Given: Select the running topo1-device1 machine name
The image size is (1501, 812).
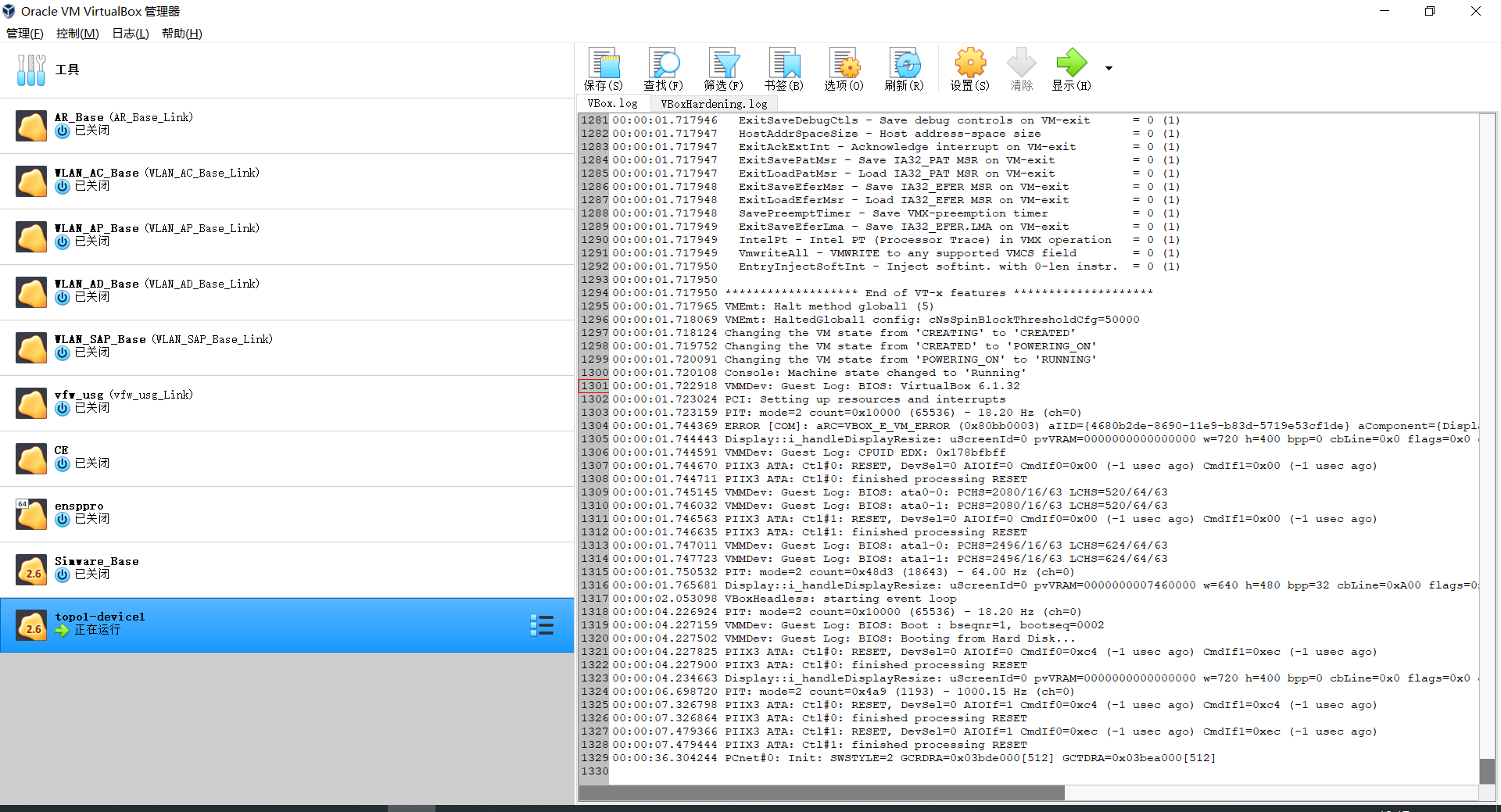Looking at the screenshot, I should (100, 617).
